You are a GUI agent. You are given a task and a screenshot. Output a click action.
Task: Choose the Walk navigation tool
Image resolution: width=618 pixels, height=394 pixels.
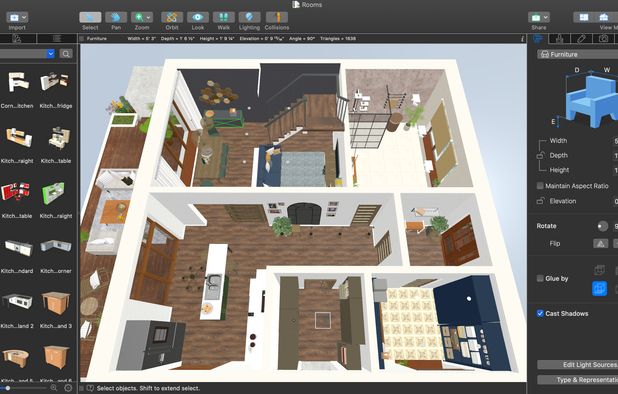point(224,17)
